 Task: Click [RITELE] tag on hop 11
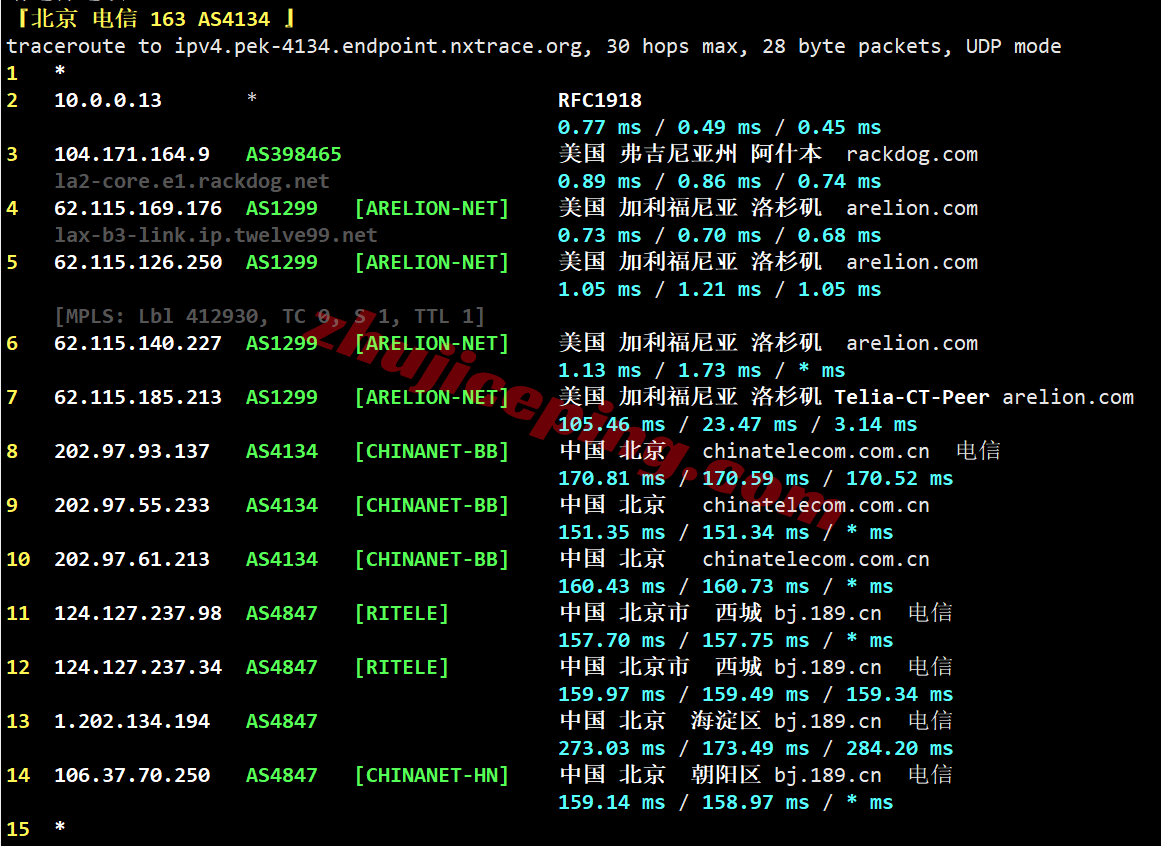click(x=402, y=614)
